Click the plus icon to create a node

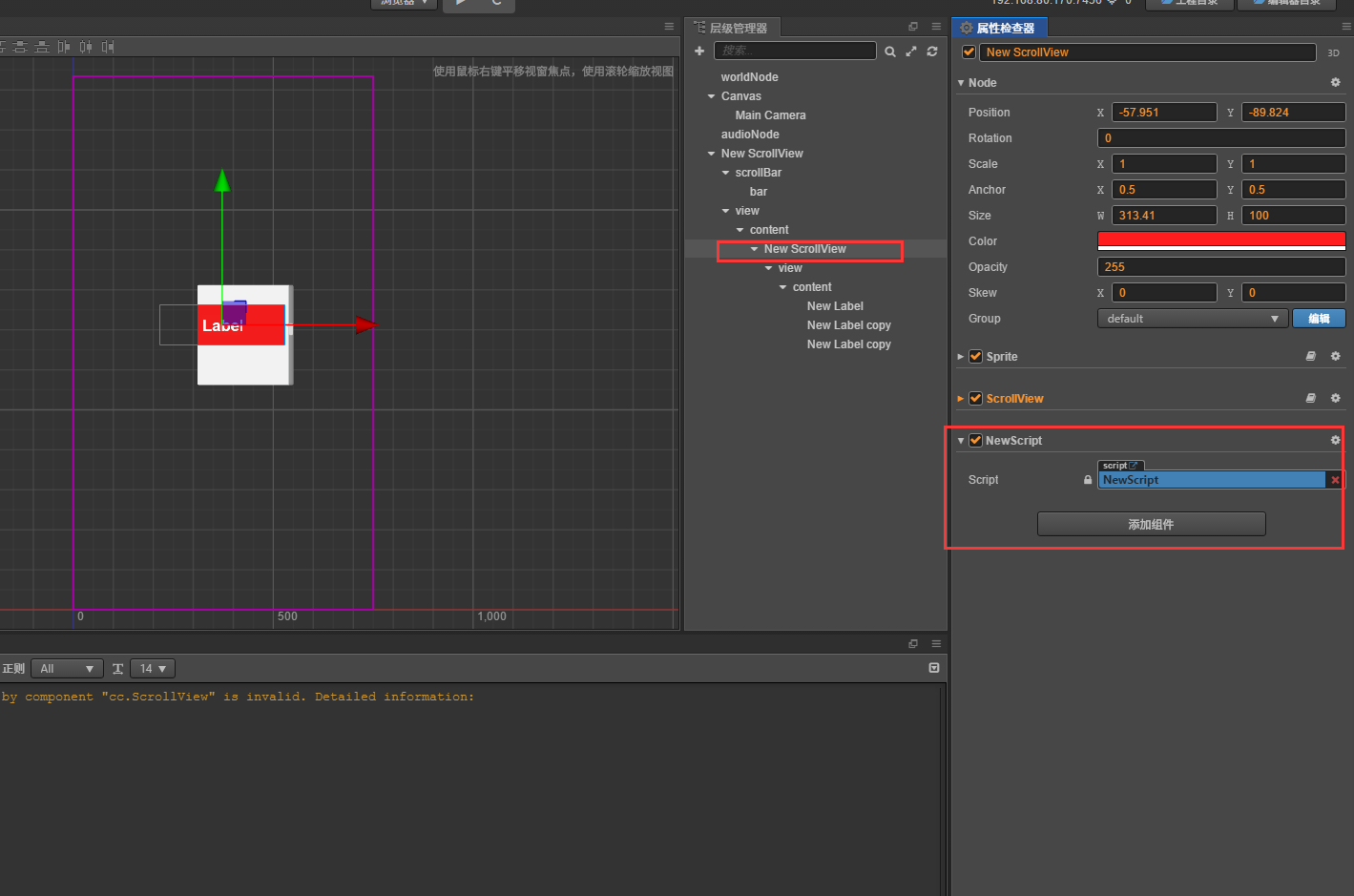(x=699, y=51)
